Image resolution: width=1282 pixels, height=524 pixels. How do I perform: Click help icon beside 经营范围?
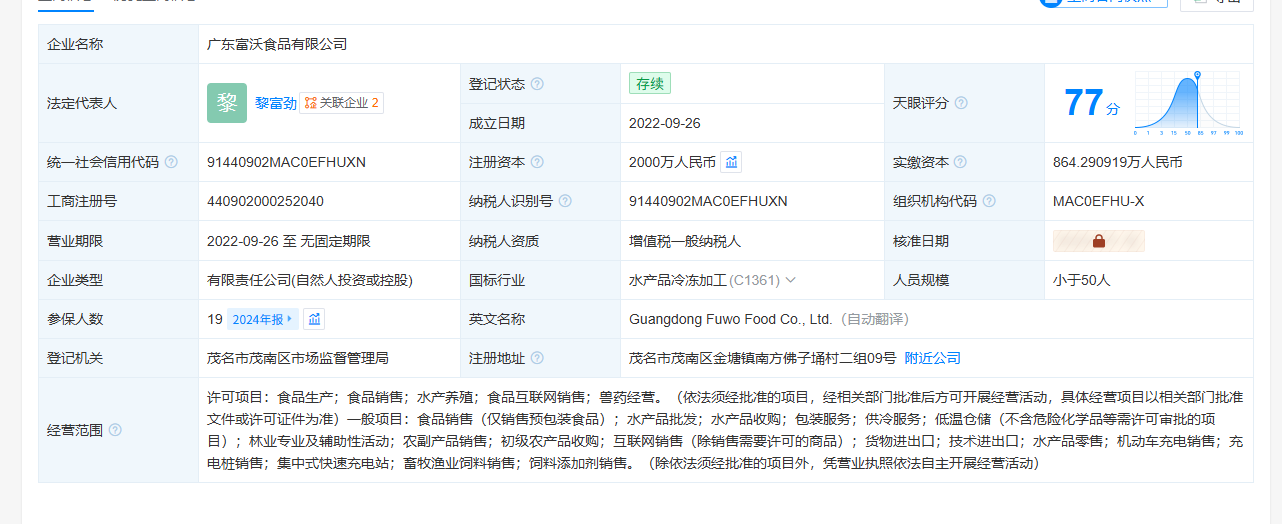point(115,430)
